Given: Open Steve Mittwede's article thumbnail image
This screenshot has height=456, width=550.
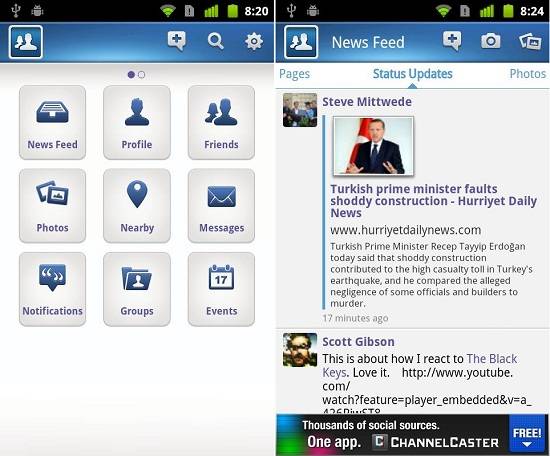Looking at the screenshot, I should point(373,146).
